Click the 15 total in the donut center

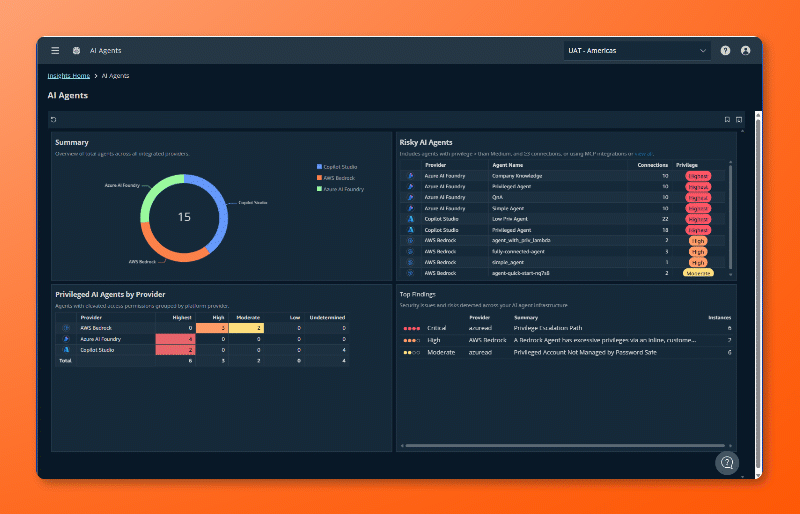pos(184,217)
